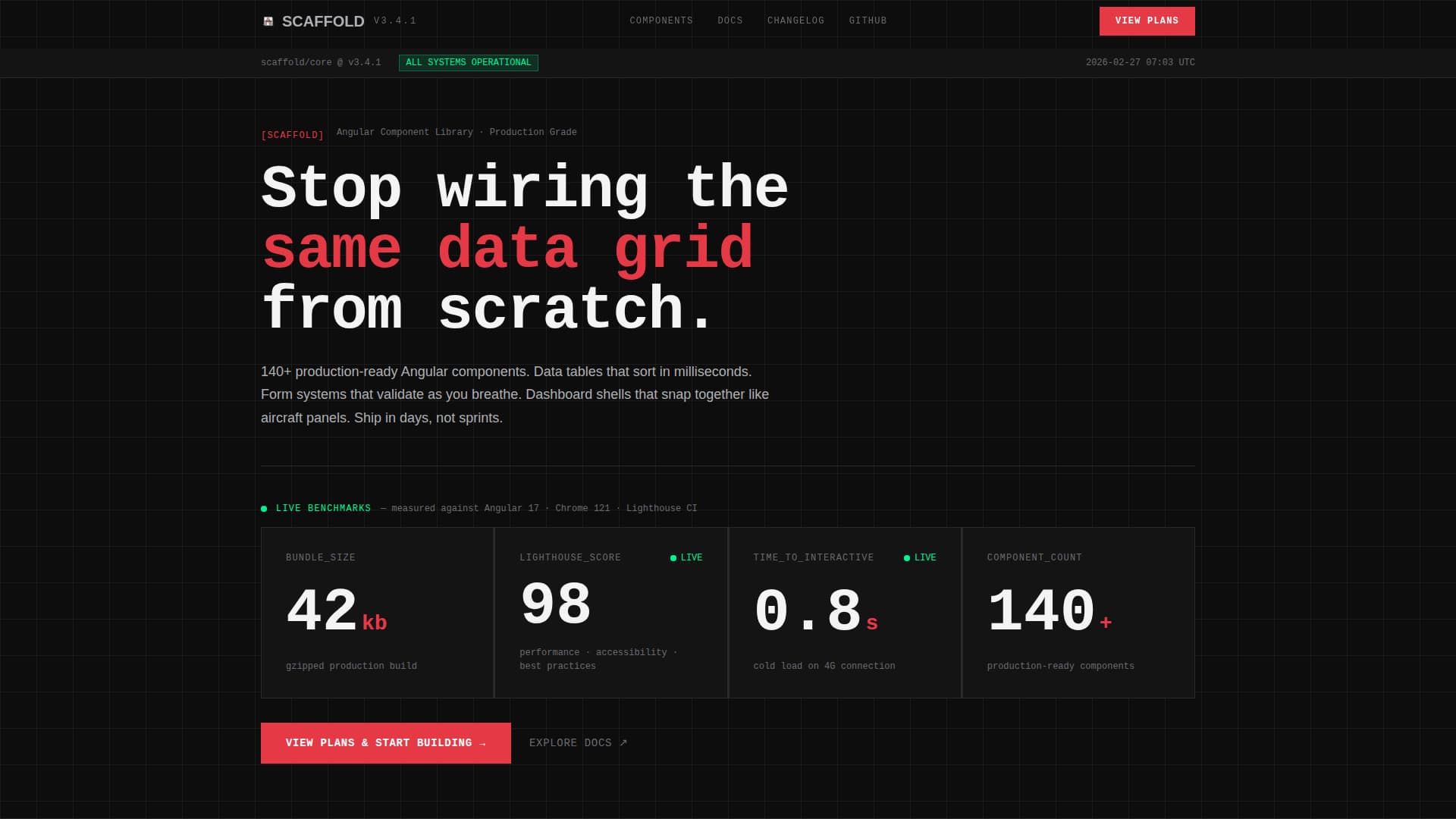Click the 0.8 s value
Screen dimensions: 1456x819
(x=816, y=611)
